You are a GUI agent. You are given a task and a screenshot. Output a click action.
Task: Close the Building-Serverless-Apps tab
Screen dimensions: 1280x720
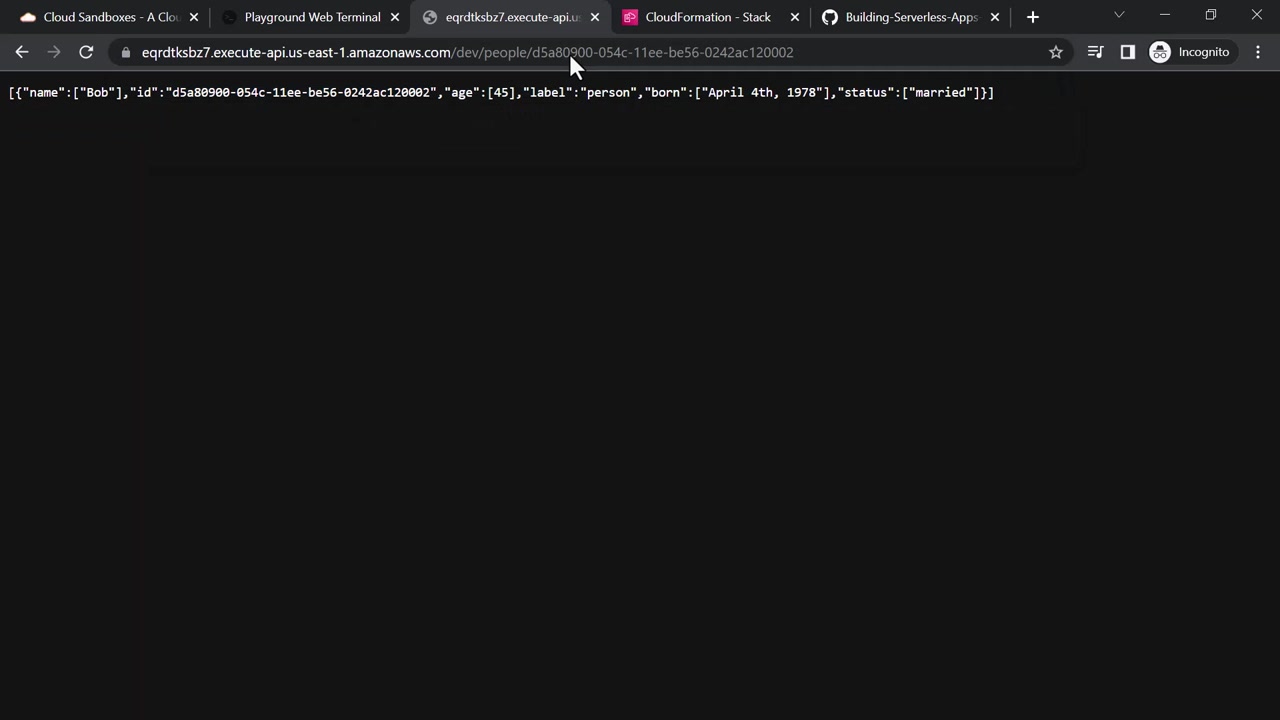point(994,17)
